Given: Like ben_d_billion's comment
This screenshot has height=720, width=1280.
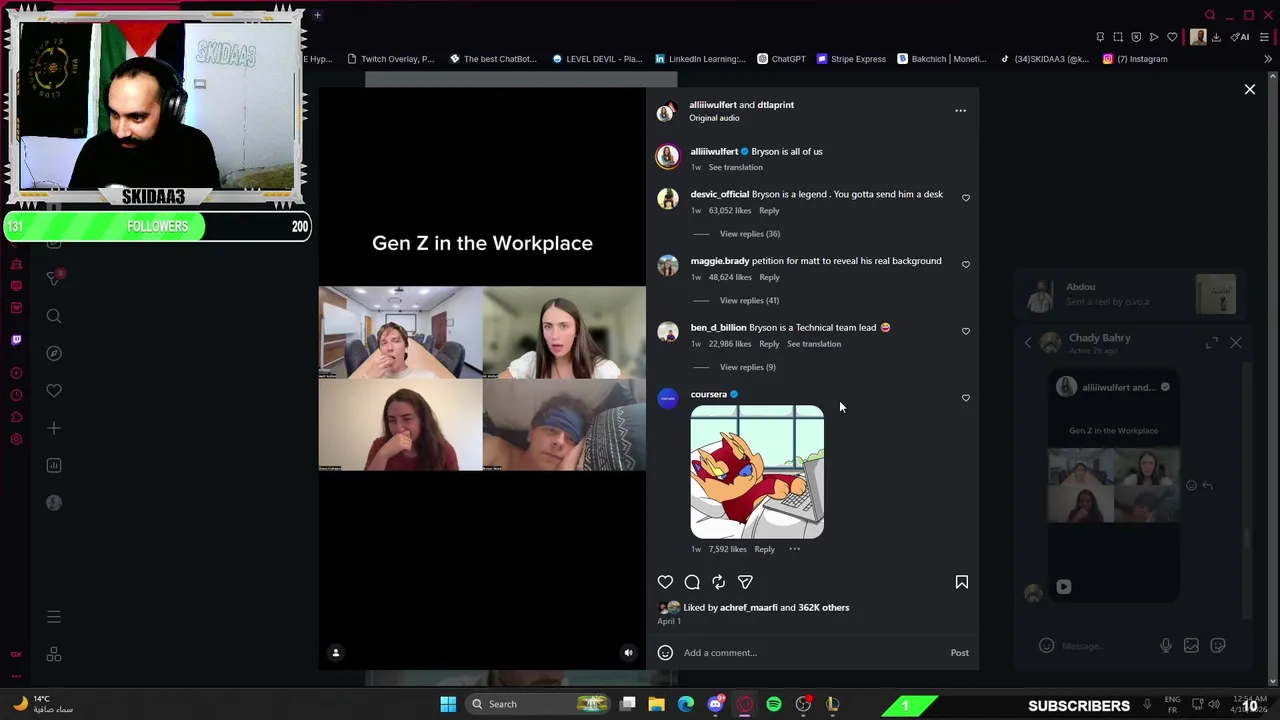Looking at the screenshot, I should point(966,331).
